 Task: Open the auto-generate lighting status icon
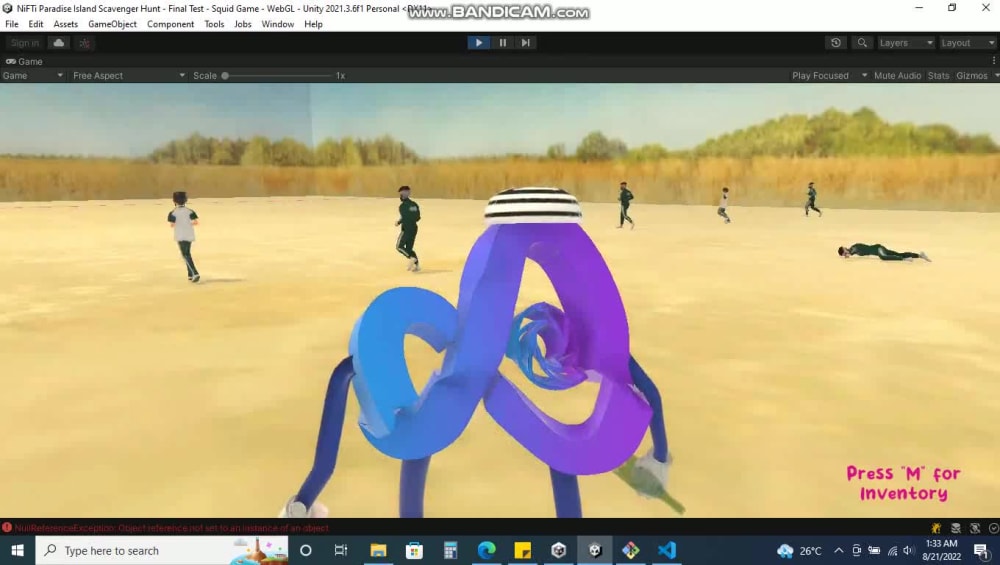936,528
